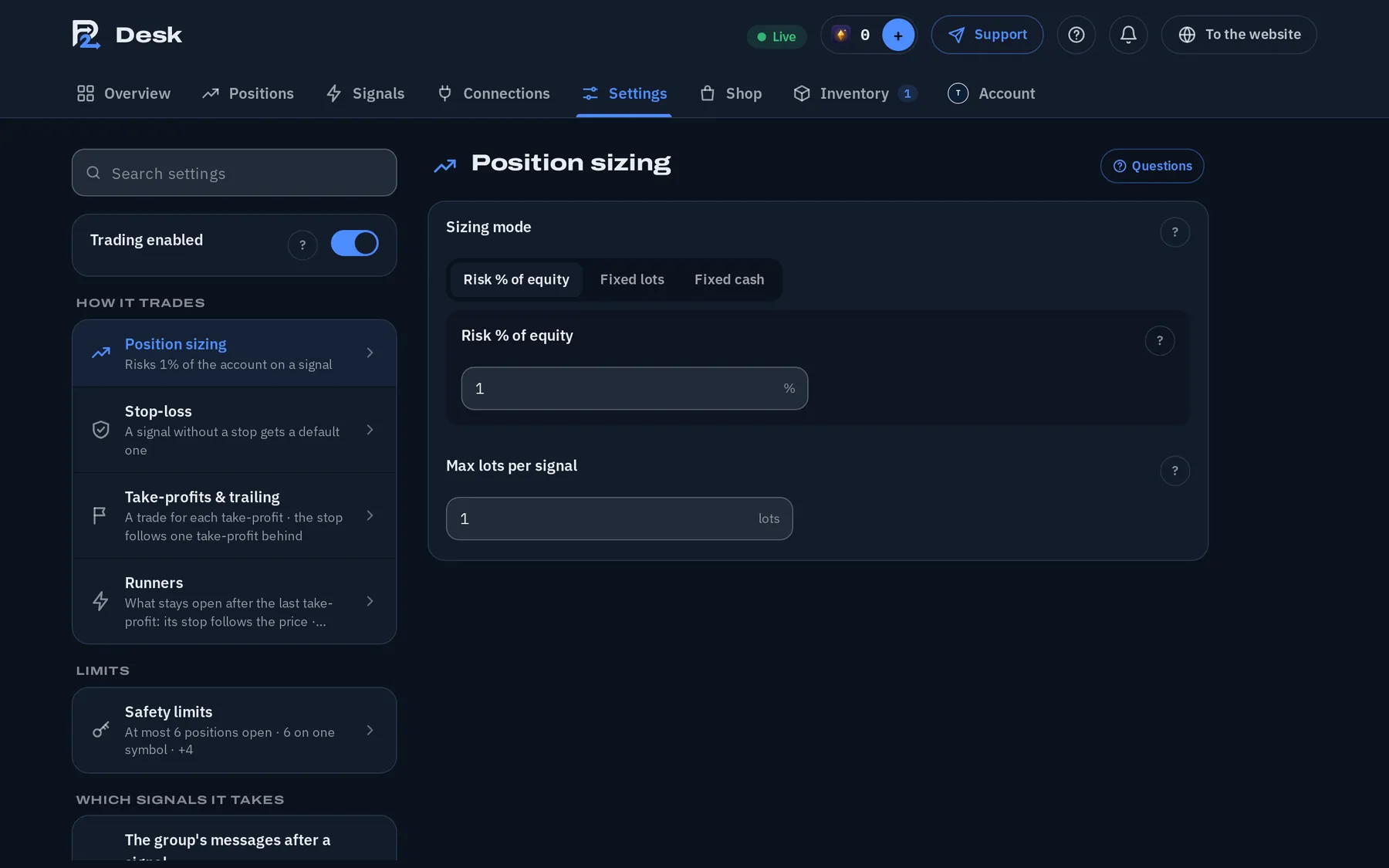Edit the Risk % of equity value
The width and height of the screenshot is (1389, 868).
[x=634, y=388]
